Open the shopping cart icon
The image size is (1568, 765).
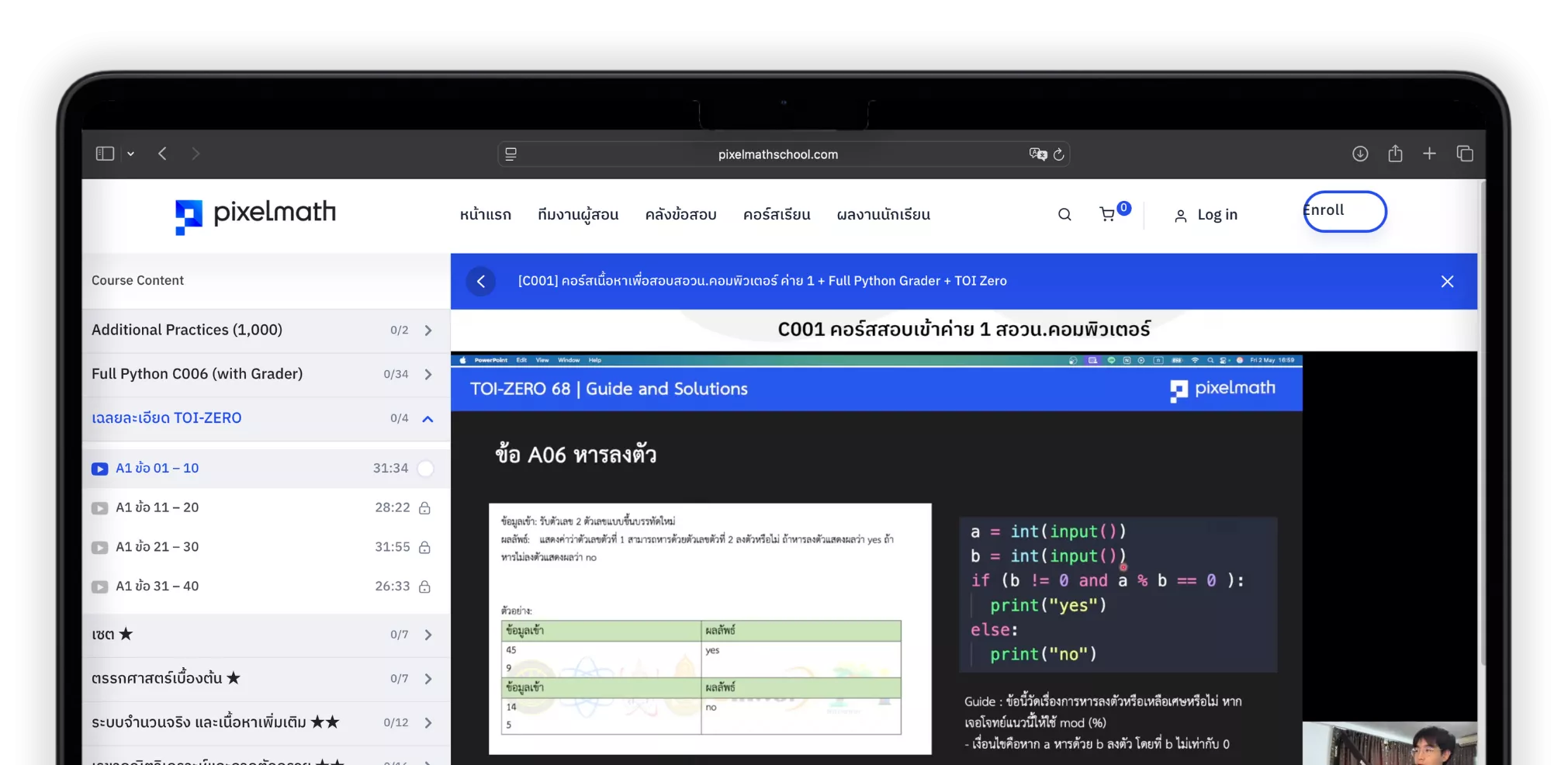point(1107,214)
